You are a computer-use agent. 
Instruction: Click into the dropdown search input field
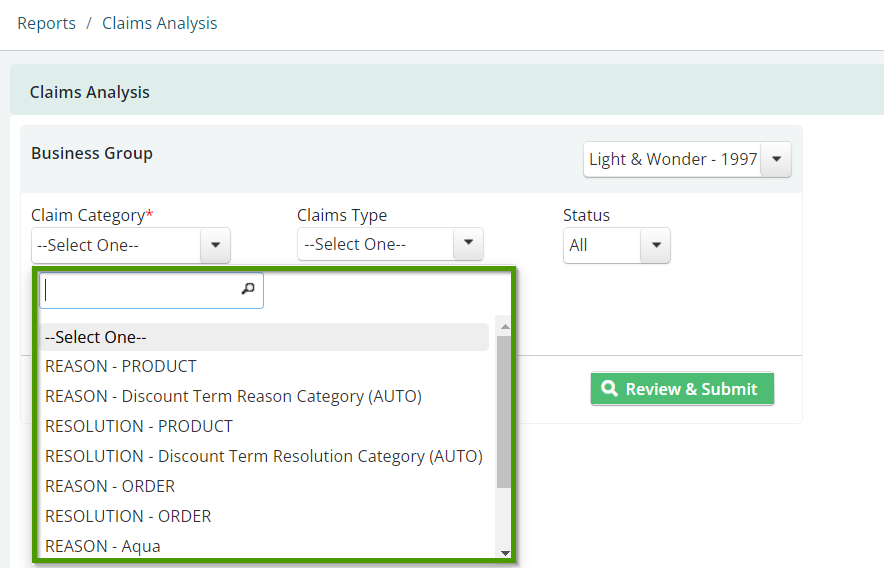(x=151, y=290)
